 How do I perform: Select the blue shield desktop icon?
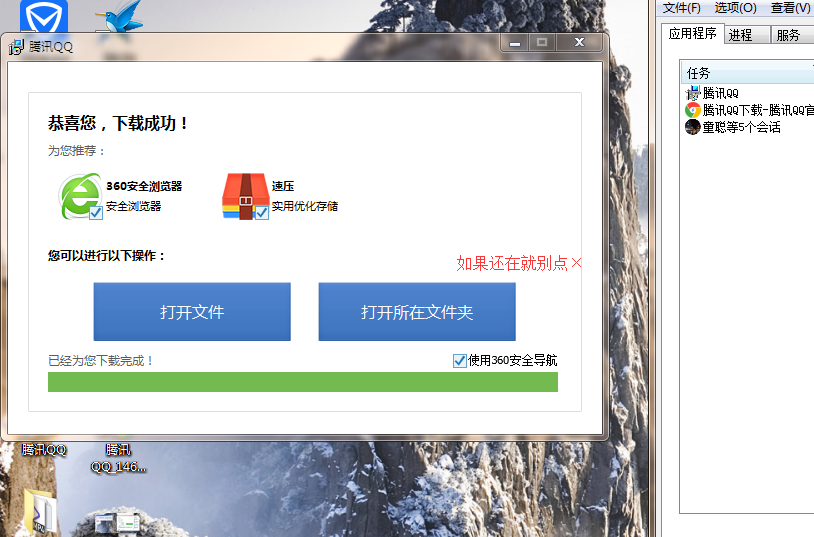44,16
